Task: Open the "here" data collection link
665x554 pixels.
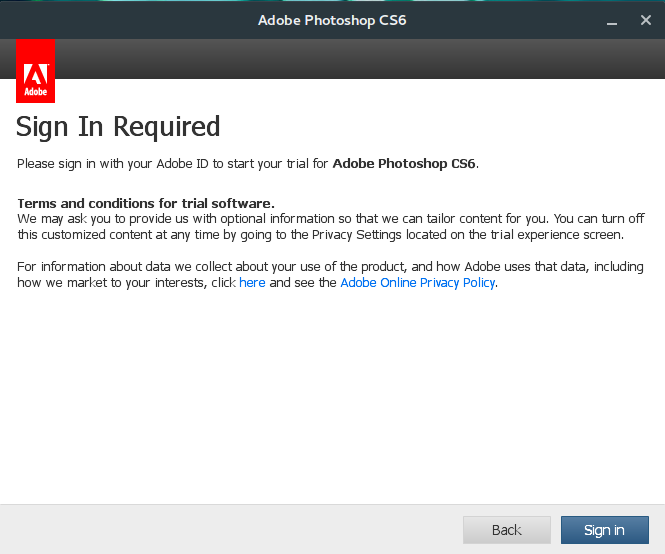Action: coord(252,283)
